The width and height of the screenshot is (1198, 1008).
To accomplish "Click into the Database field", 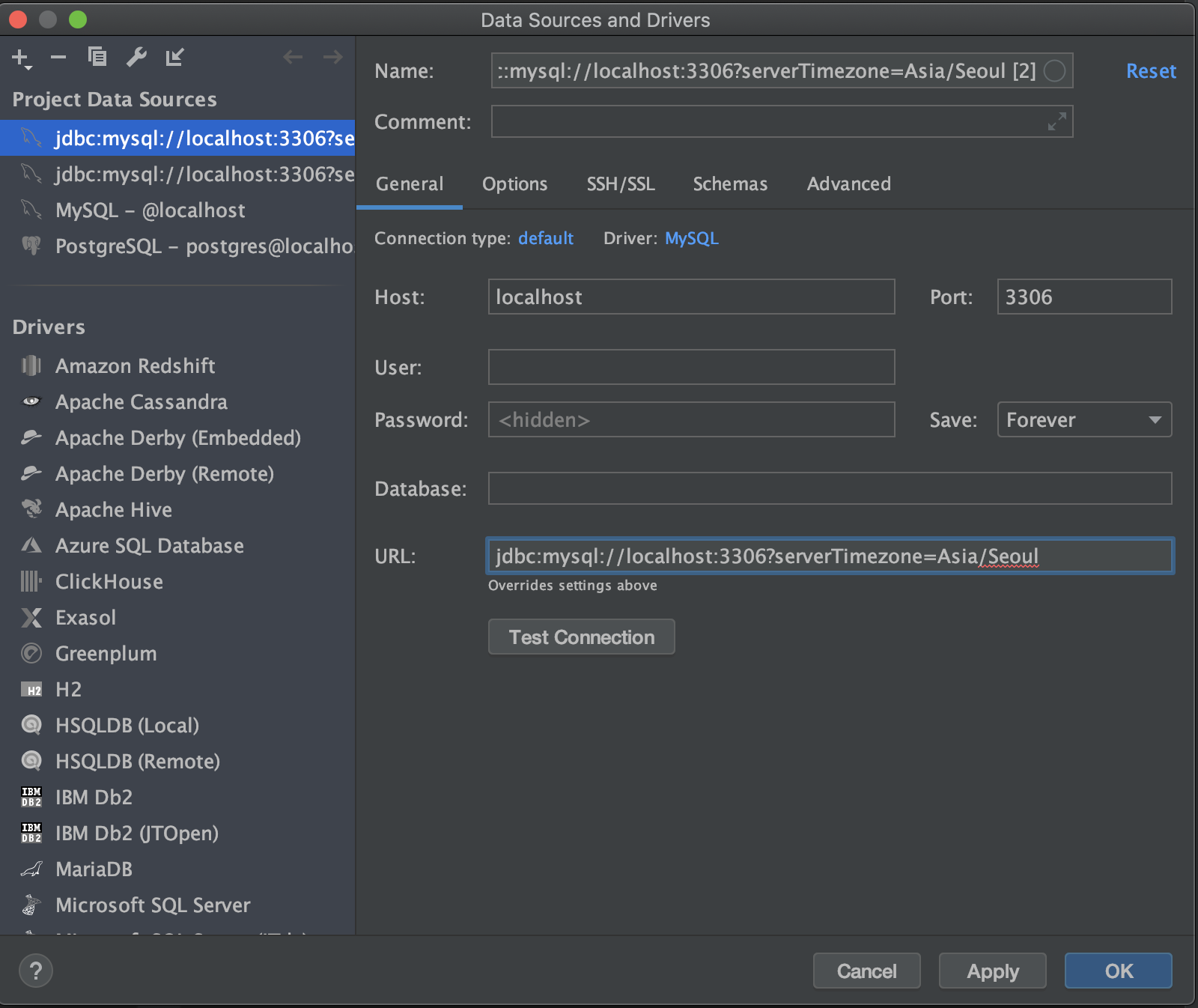I will (x=830, y=488).
